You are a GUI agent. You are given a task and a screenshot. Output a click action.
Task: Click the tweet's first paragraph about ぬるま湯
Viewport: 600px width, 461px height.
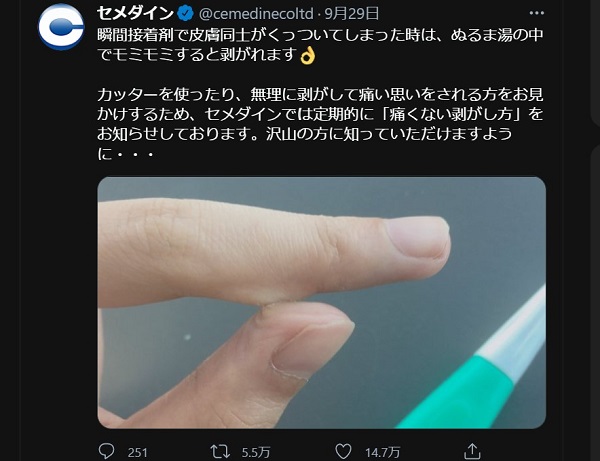tap(320, 45)
